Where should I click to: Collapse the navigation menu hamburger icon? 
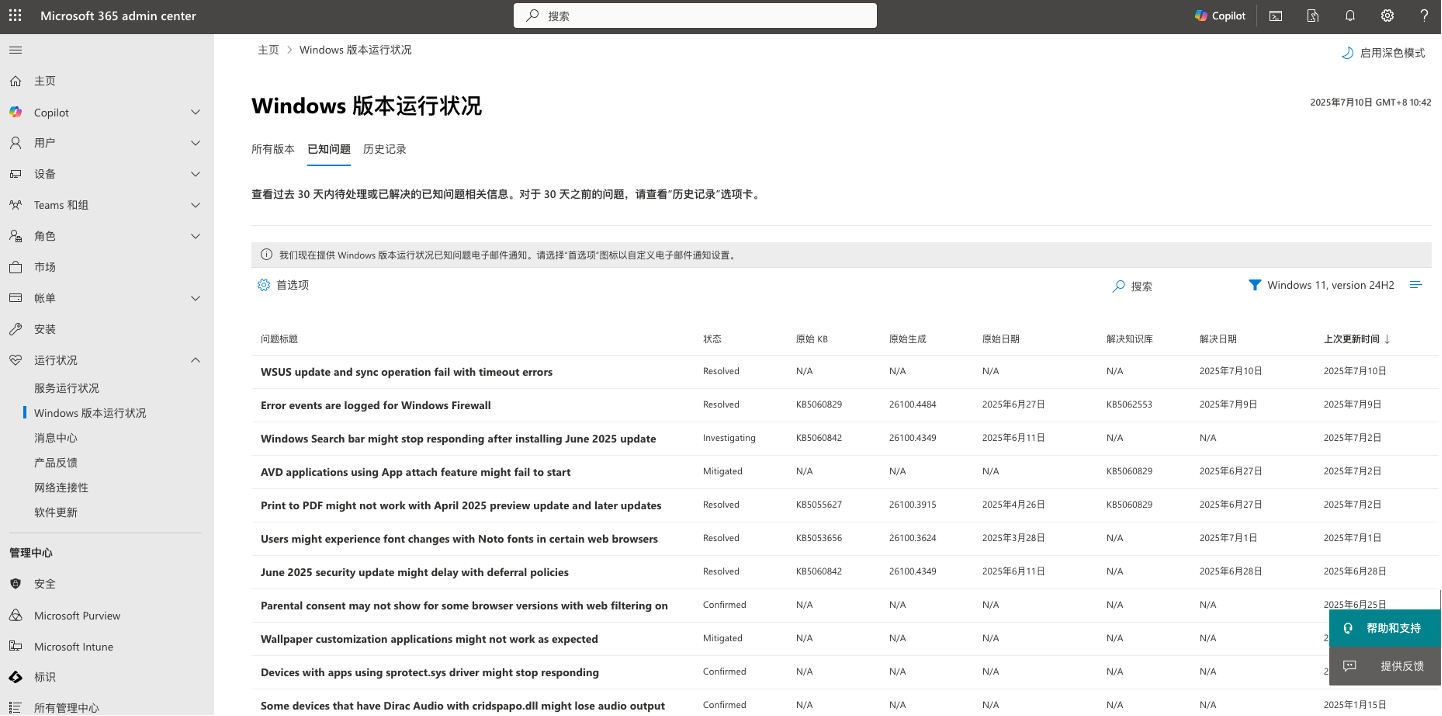tap(15, 50)
